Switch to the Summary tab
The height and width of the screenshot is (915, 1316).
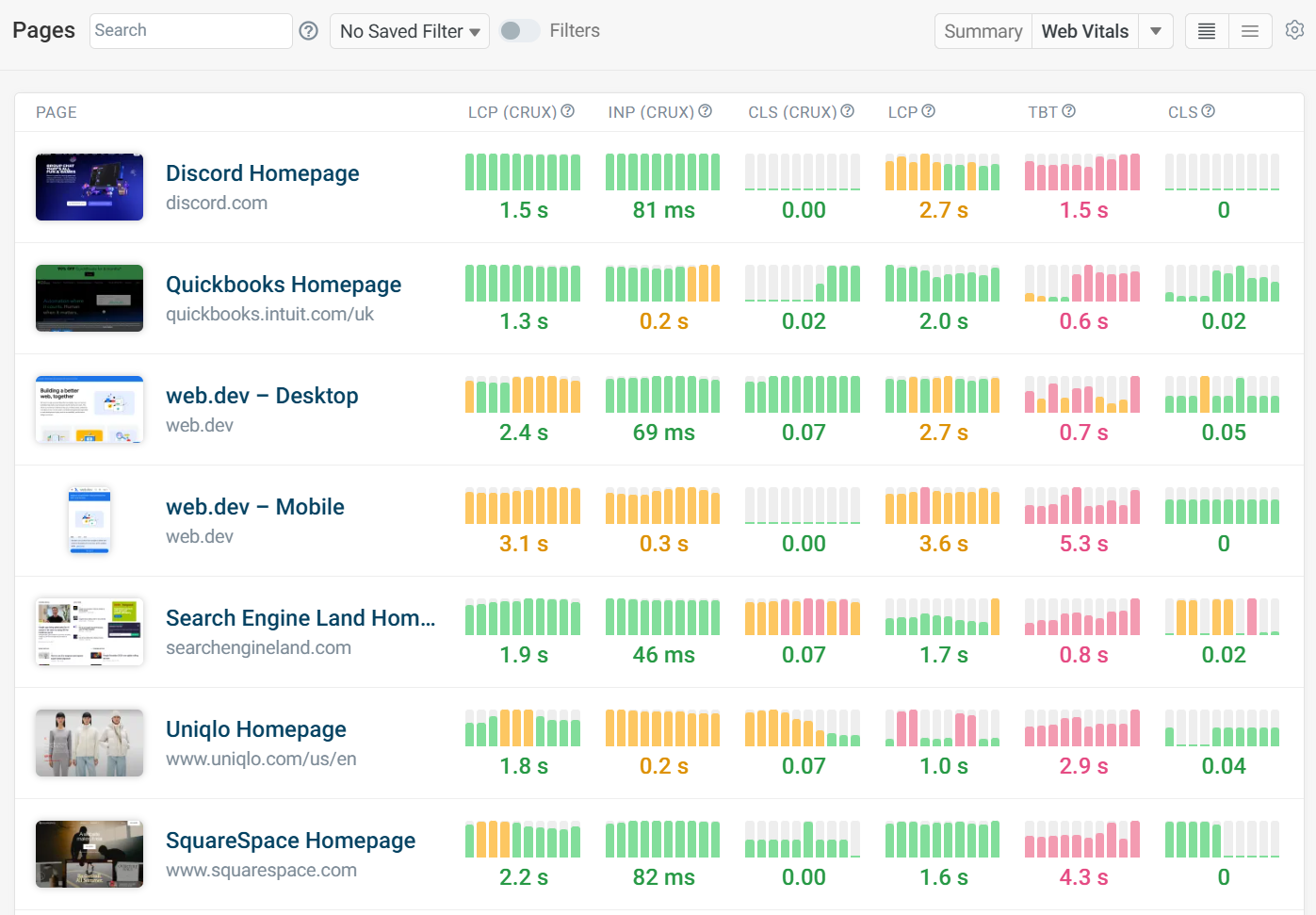[983, 30]
